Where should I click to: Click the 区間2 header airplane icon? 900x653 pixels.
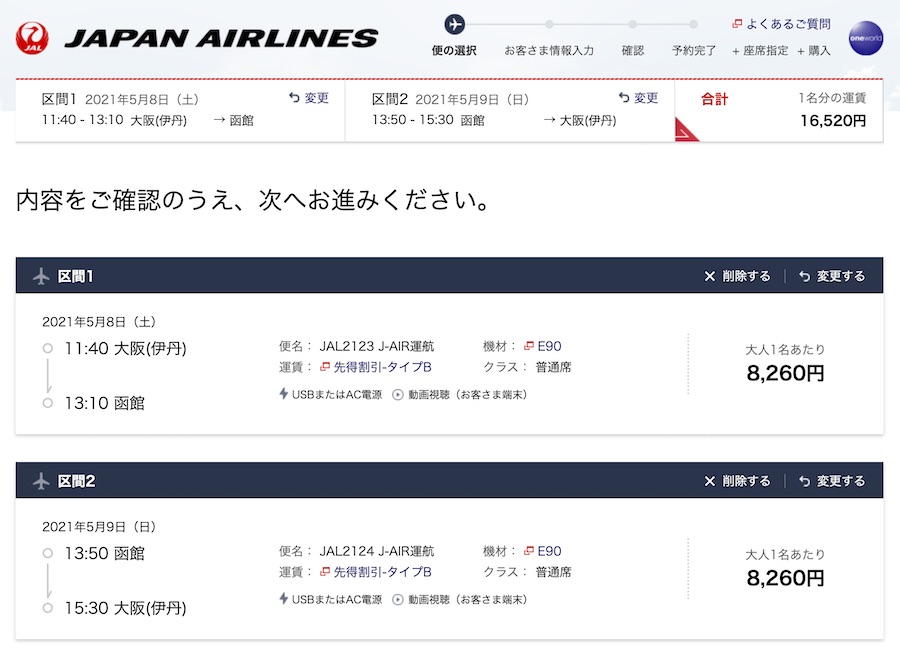point(41,481)
